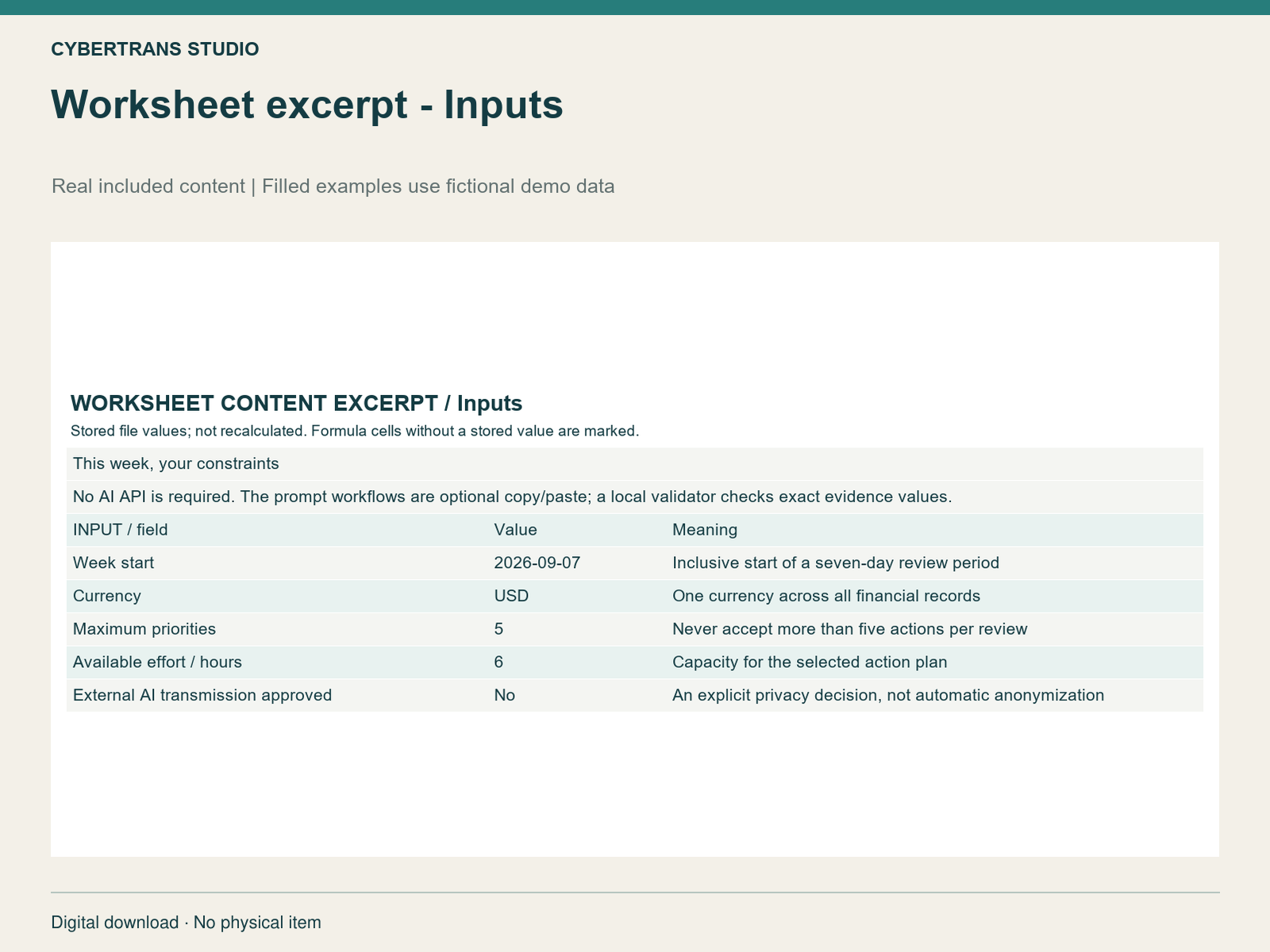Click the Maximum priorities value '5'
Image resolution: width=1270 pixels, height=952 pixels.
coord(498,629)
